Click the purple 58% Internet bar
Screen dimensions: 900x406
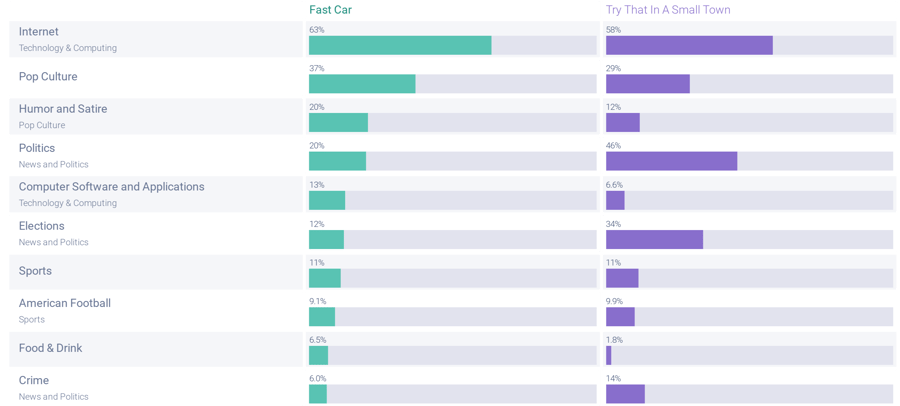(x=689, y=46)
